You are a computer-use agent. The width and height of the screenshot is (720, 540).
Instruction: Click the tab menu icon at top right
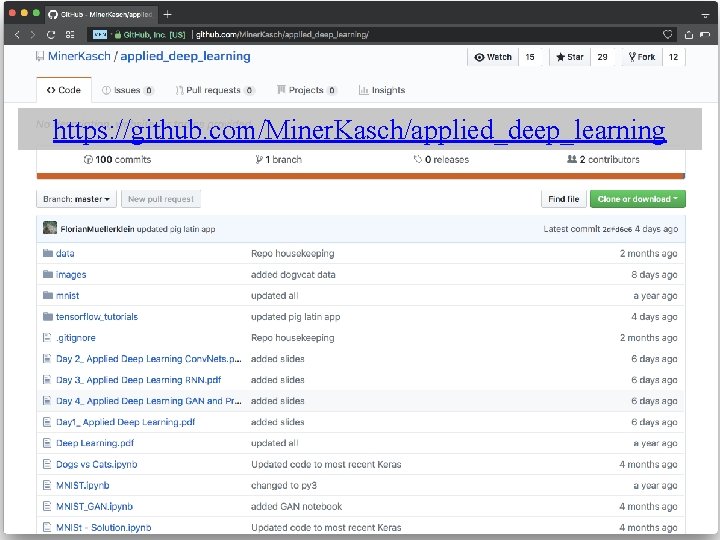click(x=705, y=16)
